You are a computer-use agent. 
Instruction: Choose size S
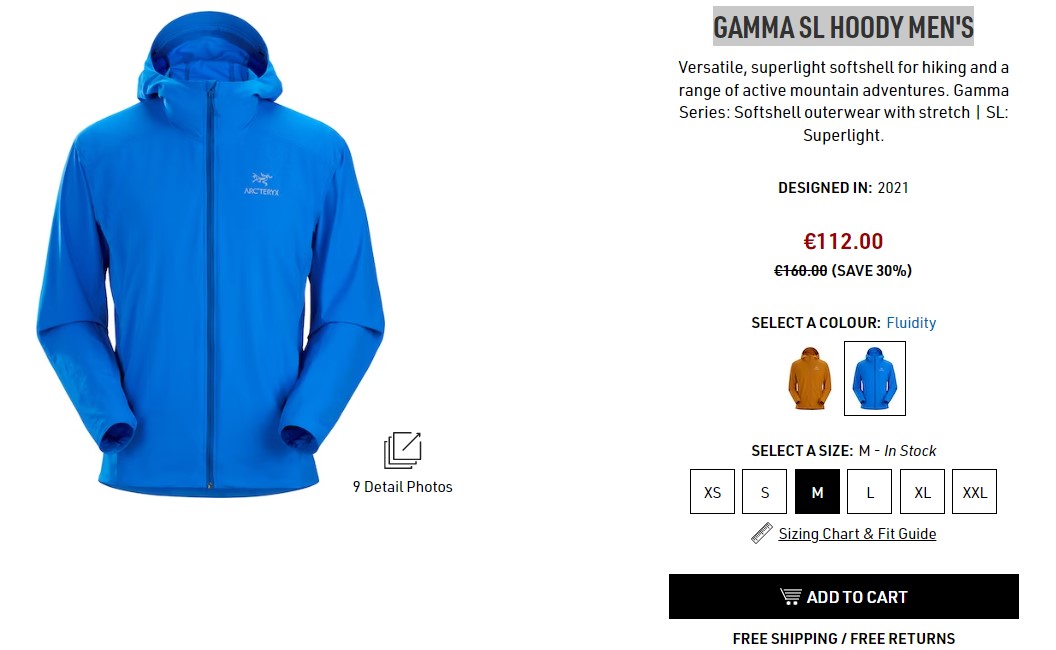(x=764, y=492)
